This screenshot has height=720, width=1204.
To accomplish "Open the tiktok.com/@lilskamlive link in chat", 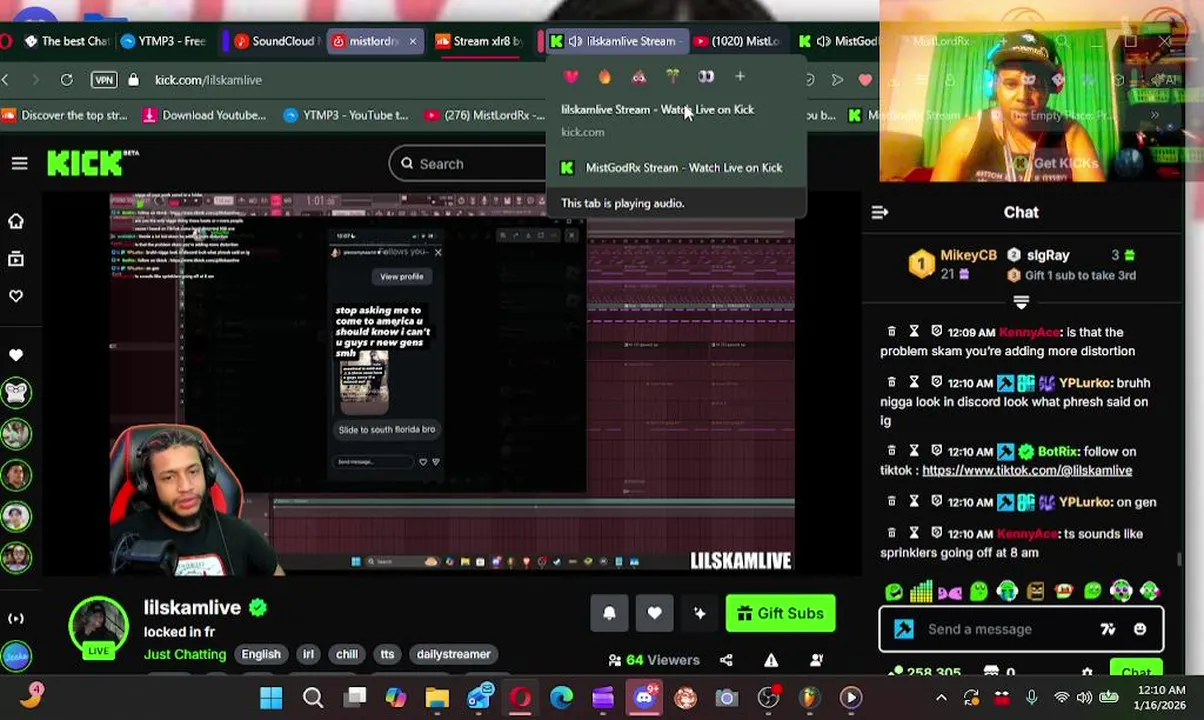I will tap(1027, 470).
